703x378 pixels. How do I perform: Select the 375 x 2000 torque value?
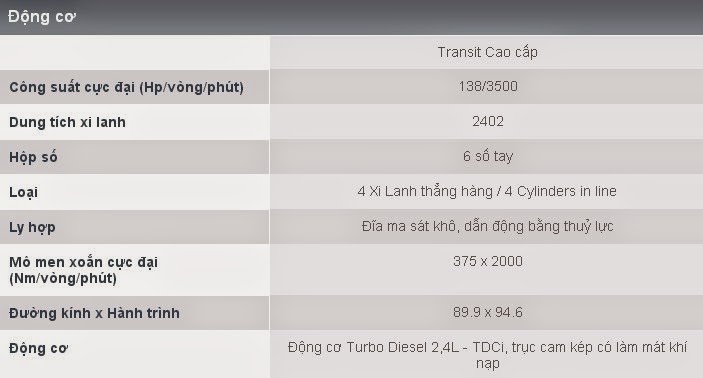[488, 261]
